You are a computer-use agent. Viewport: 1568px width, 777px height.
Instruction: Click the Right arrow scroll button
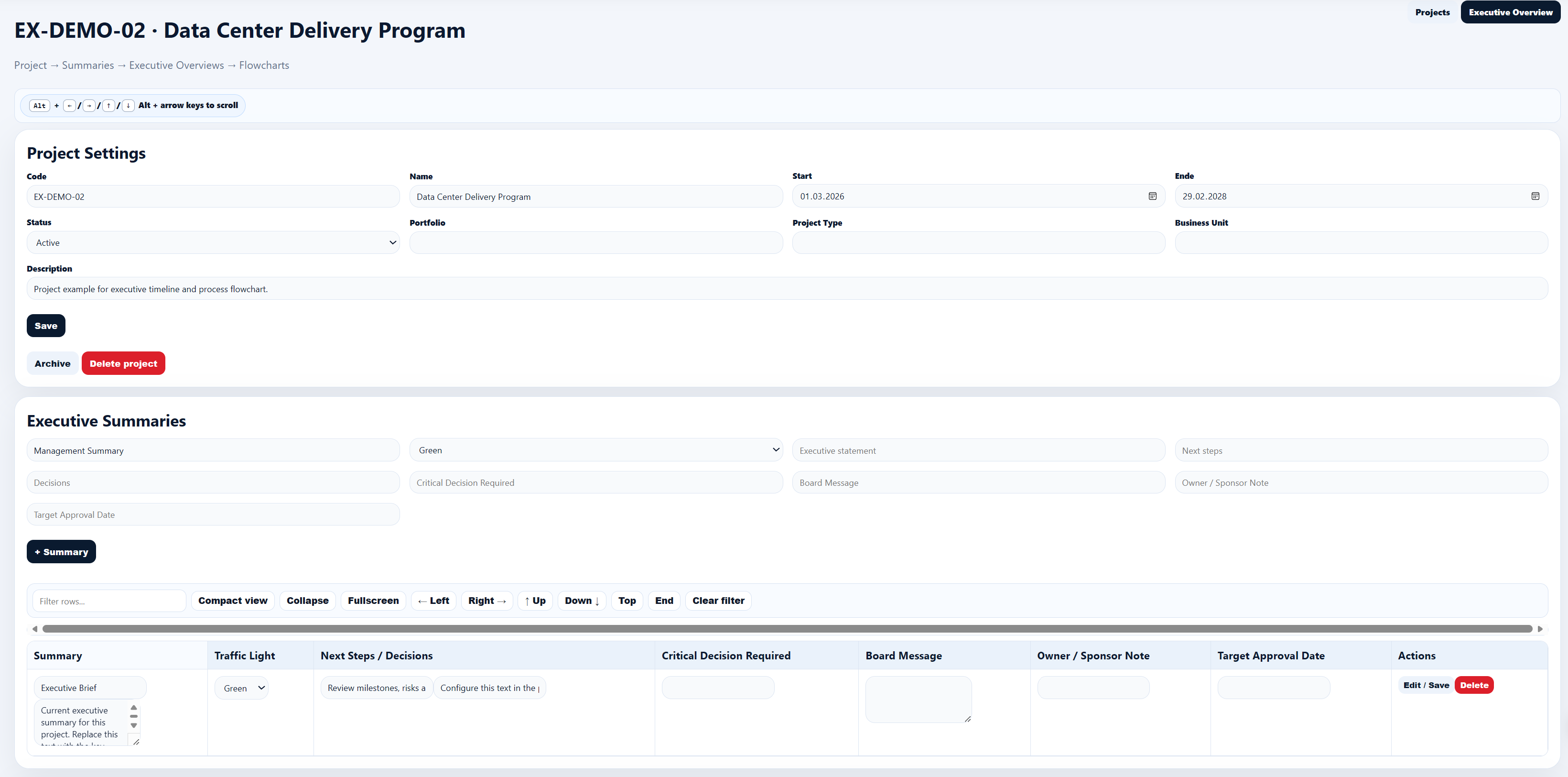pos(487,601)
